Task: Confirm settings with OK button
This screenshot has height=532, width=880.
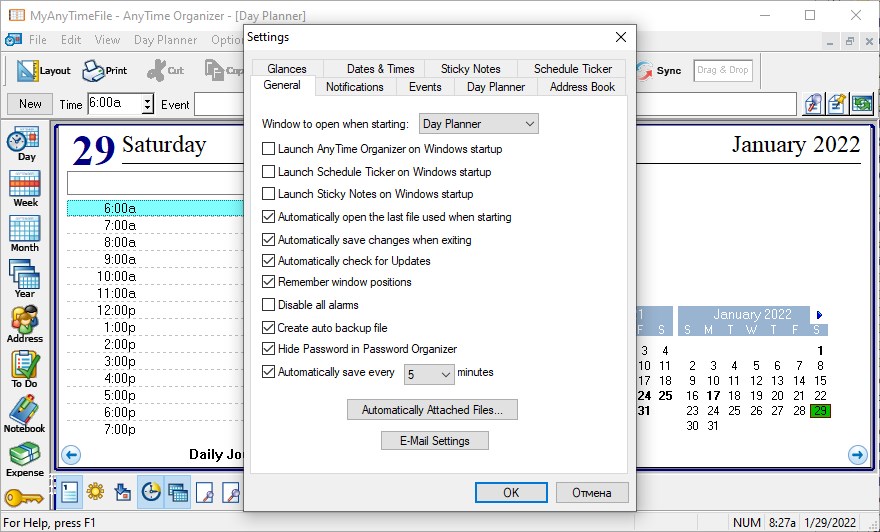Action: tap(511, 493)
